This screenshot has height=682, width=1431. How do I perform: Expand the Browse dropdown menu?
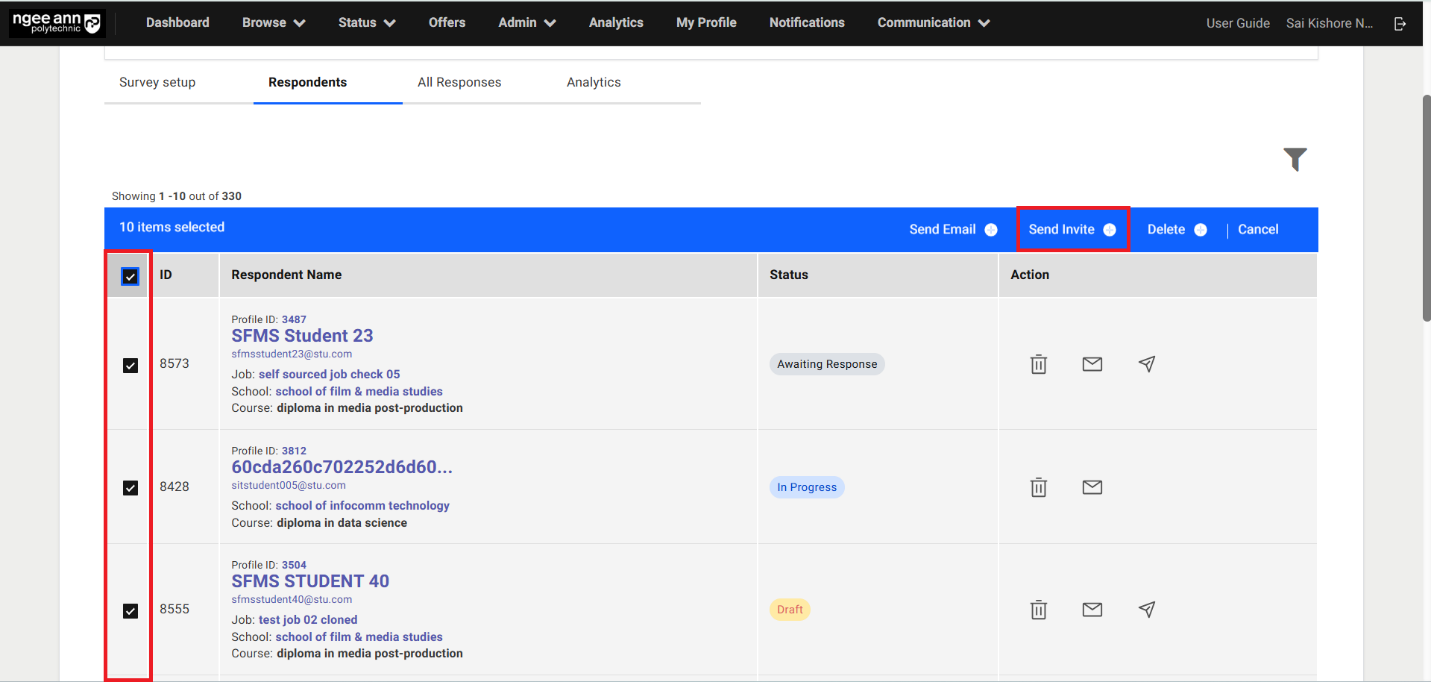273,22
